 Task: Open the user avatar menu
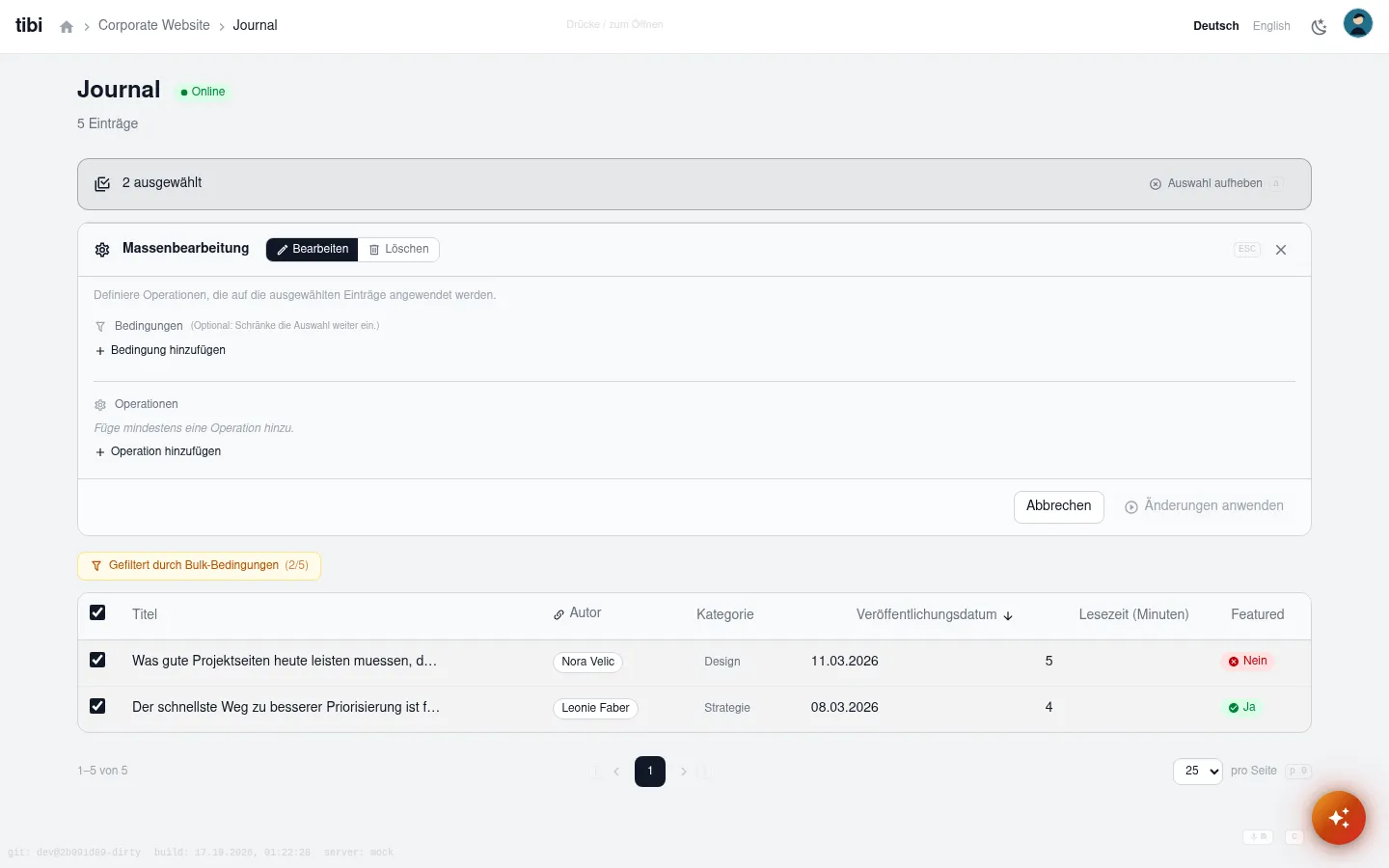tap(1358, 23)
